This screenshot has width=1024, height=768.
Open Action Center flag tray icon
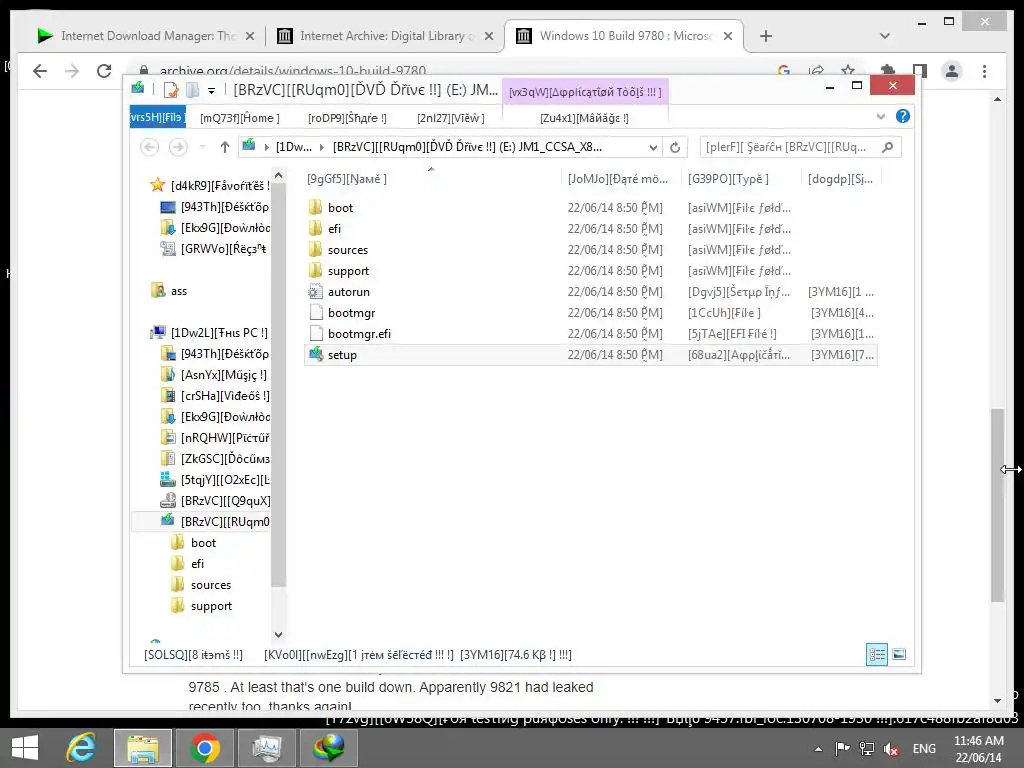pos(842,749)
